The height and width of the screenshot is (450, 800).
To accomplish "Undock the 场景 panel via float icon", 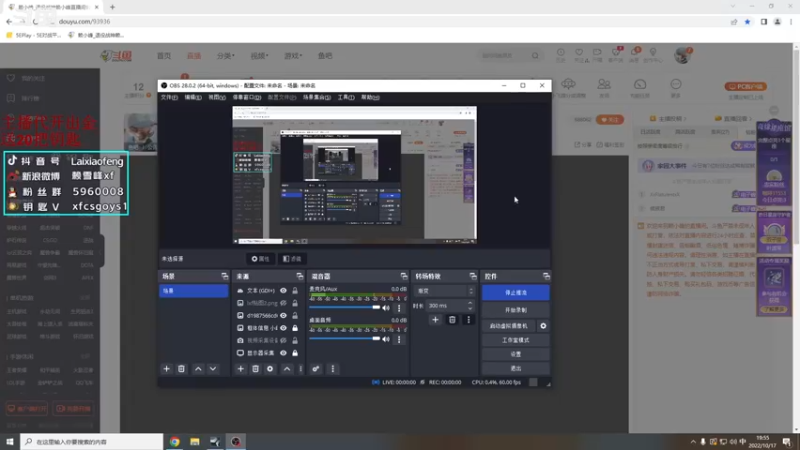I will pyautogui.click(x=224, y=276).
